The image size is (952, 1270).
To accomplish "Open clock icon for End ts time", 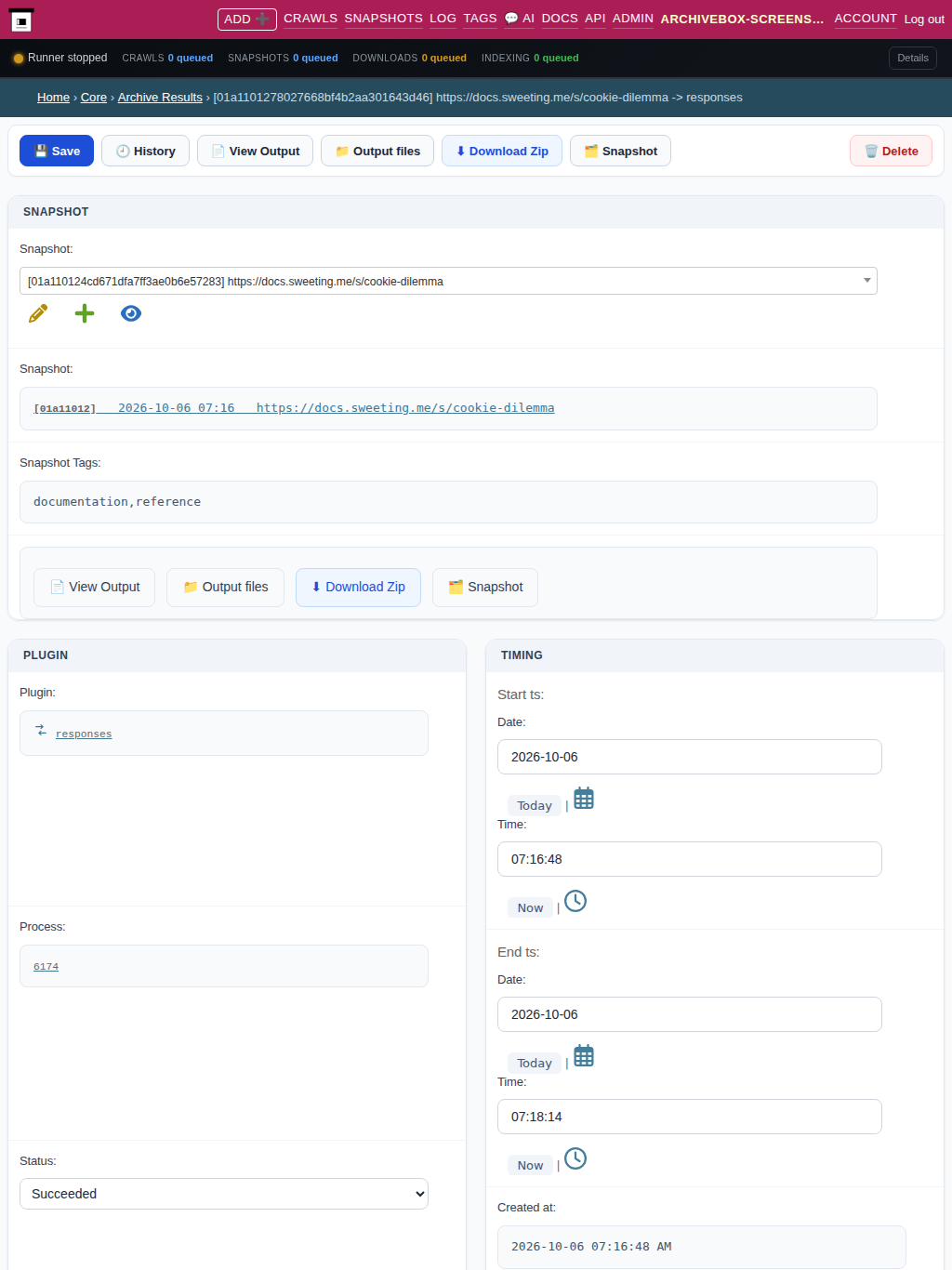I will tap(575, 1158).
